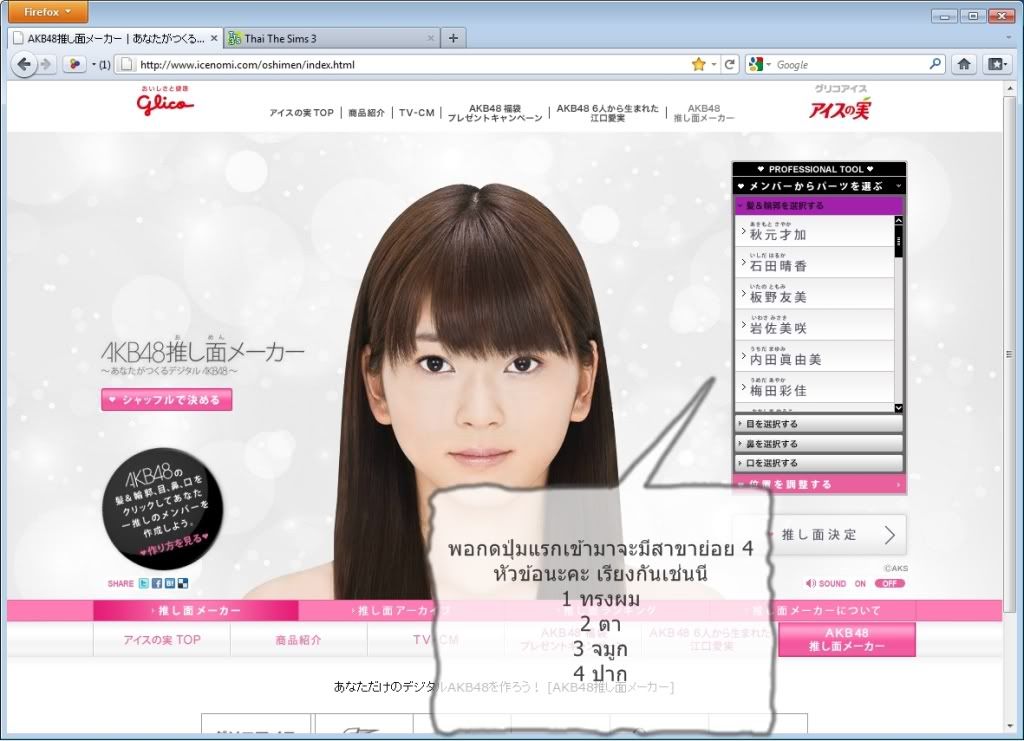Click the page icon in the address bar
The image size is (1024, 741).
point(127,65)
